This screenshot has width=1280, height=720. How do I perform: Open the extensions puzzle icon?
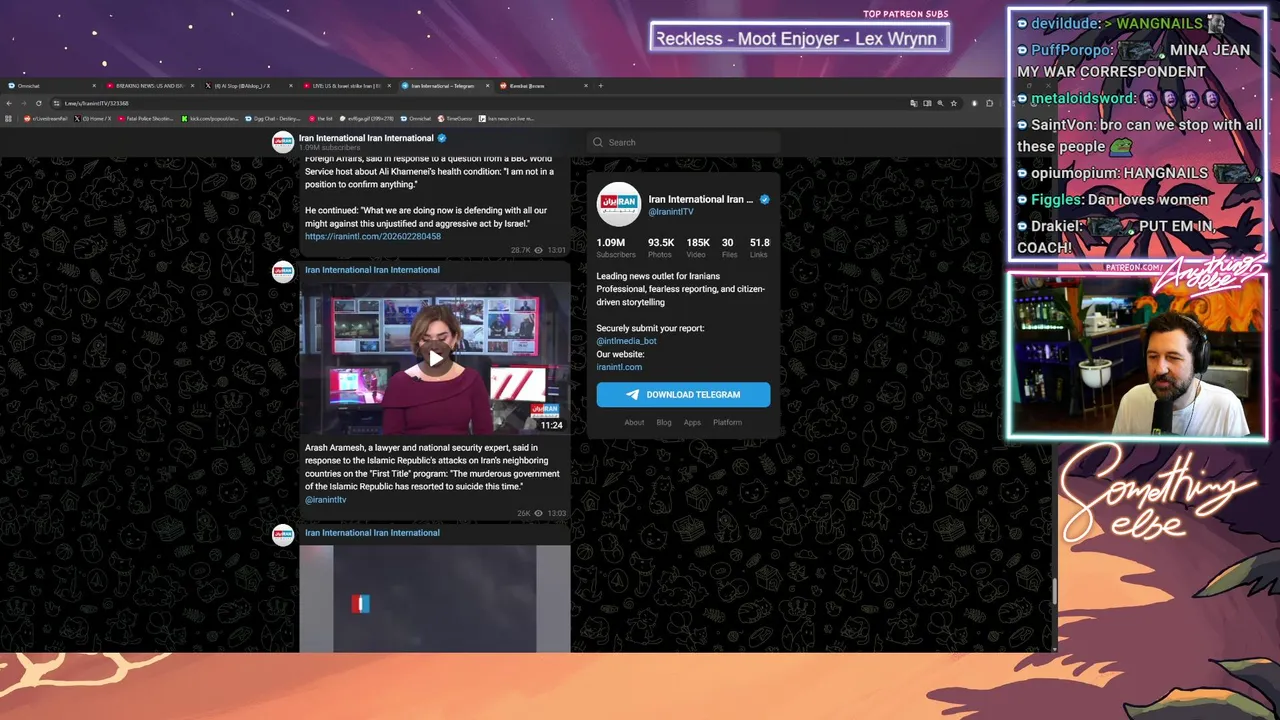pos(989,103)
